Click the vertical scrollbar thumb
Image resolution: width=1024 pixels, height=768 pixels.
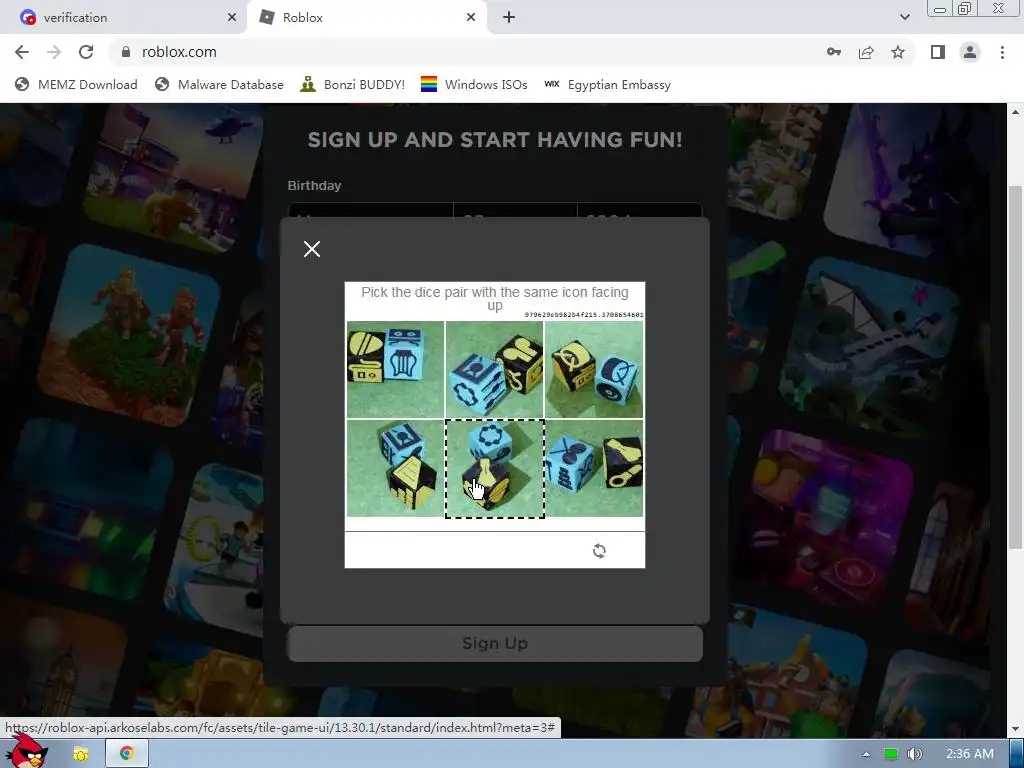tap(1016, 367)
